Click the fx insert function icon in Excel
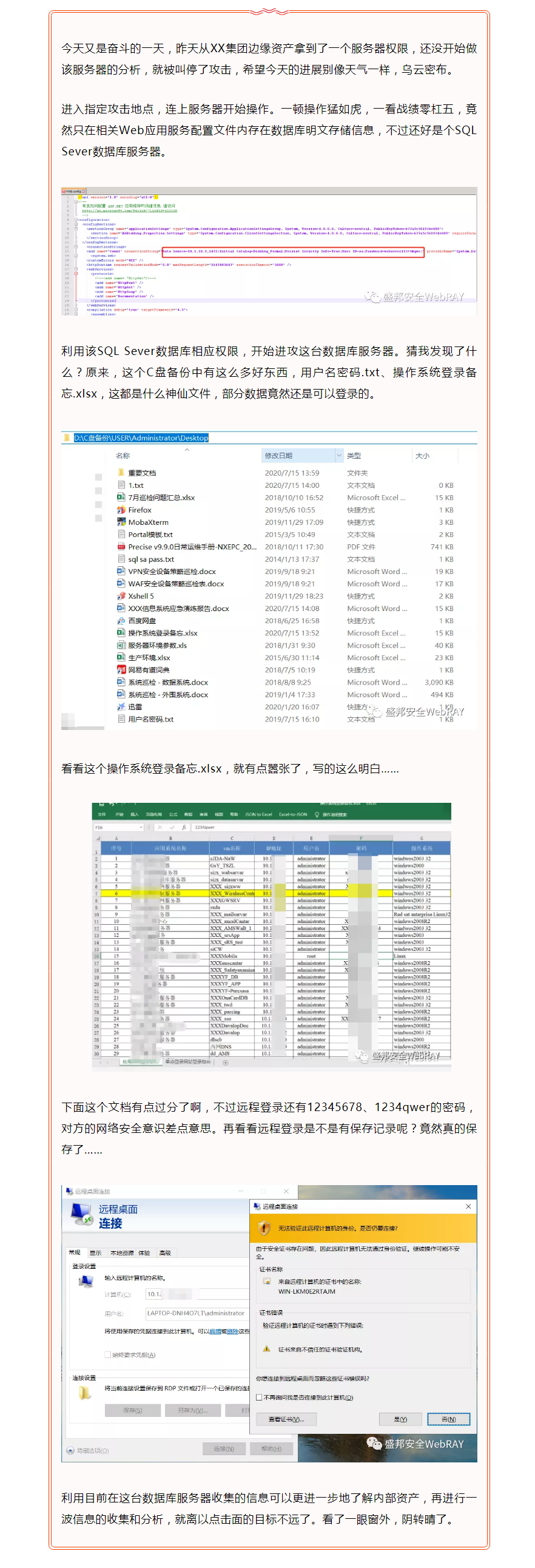This screenshot has width=535, height=1568. coord(184,827)
